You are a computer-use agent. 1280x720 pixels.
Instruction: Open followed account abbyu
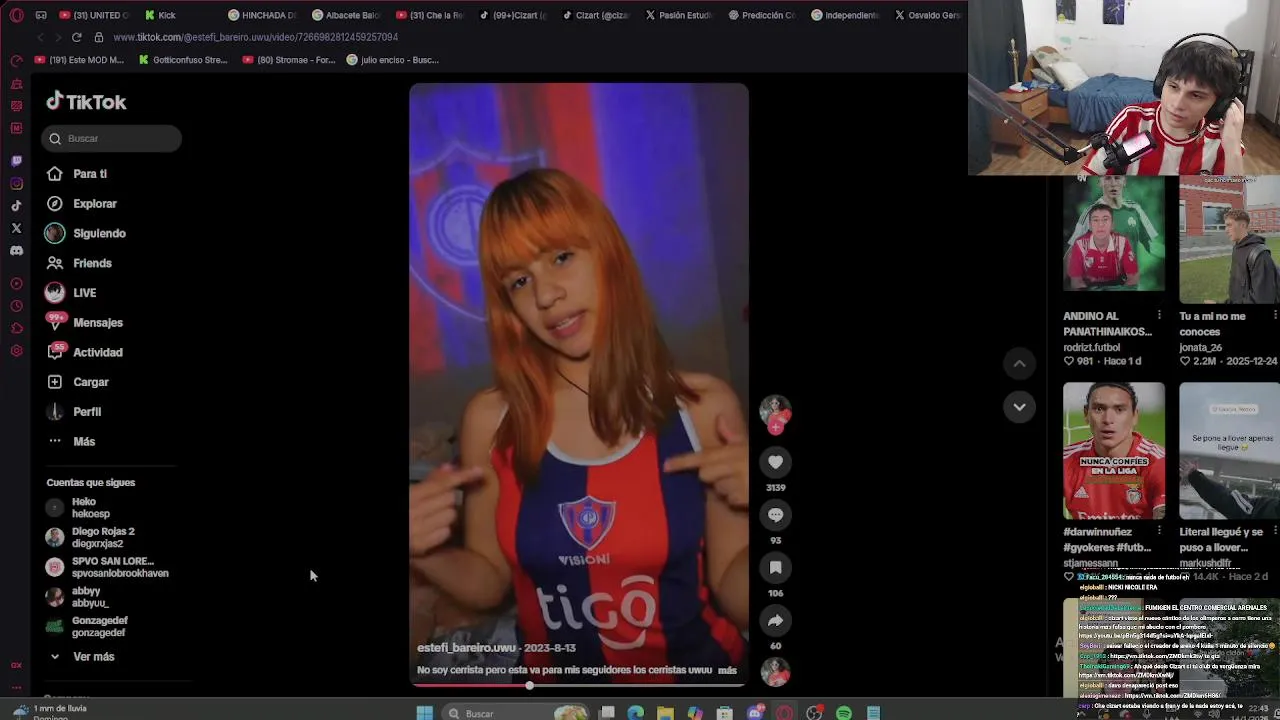point(77,597)
